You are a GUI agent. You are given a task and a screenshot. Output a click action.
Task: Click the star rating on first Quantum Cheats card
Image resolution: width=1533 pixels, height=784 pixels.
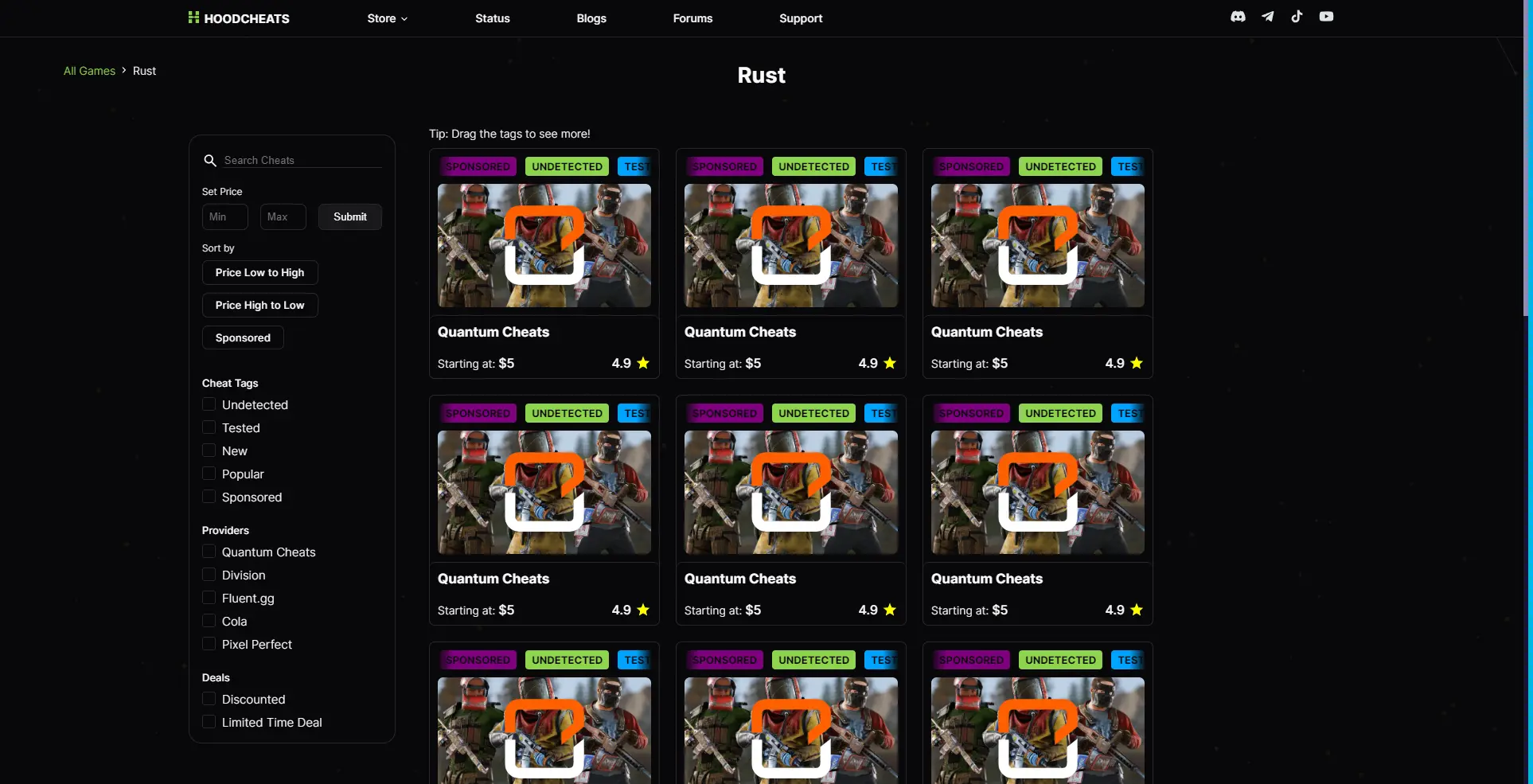click(x=643, y=364)
